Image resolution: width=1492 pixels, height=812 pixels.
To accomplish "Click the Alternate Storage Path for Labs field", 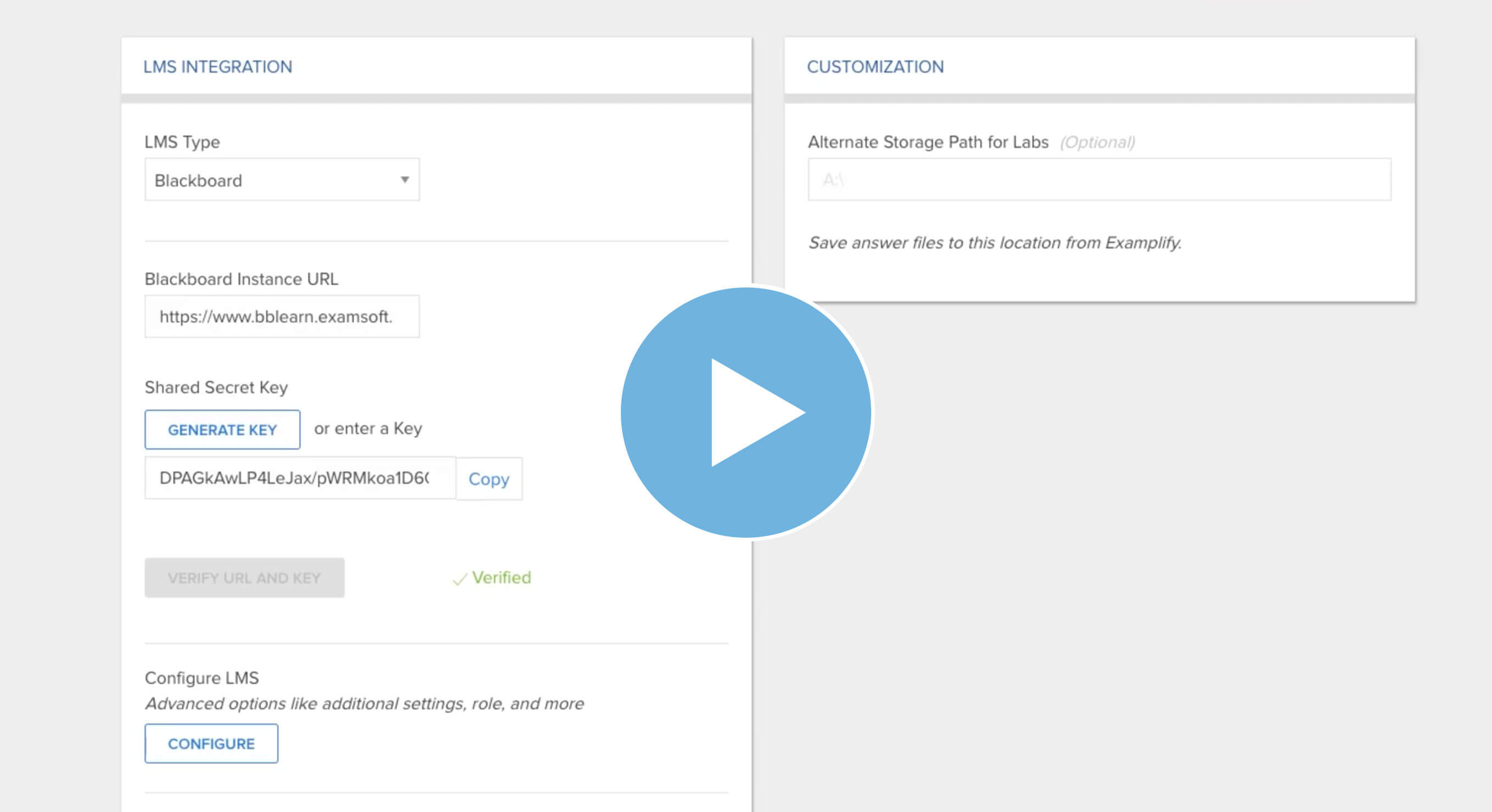I will (x=1100, y=179).
